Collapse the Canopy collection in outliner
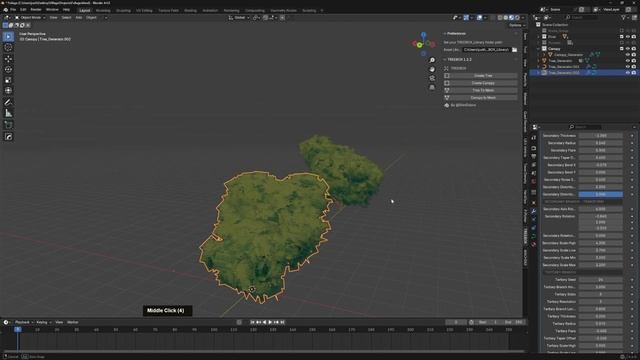The width and height of the screenshot is (640, 360). point(538,49)
